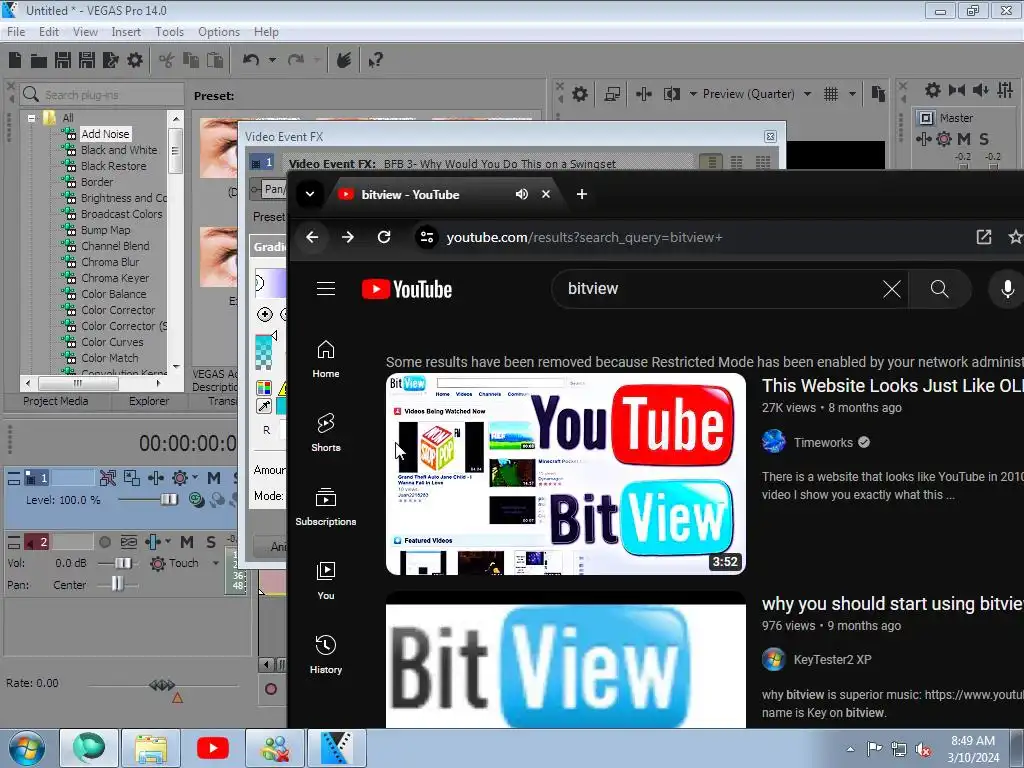Select Chroma Keyer plug-in

pos(115,278)
